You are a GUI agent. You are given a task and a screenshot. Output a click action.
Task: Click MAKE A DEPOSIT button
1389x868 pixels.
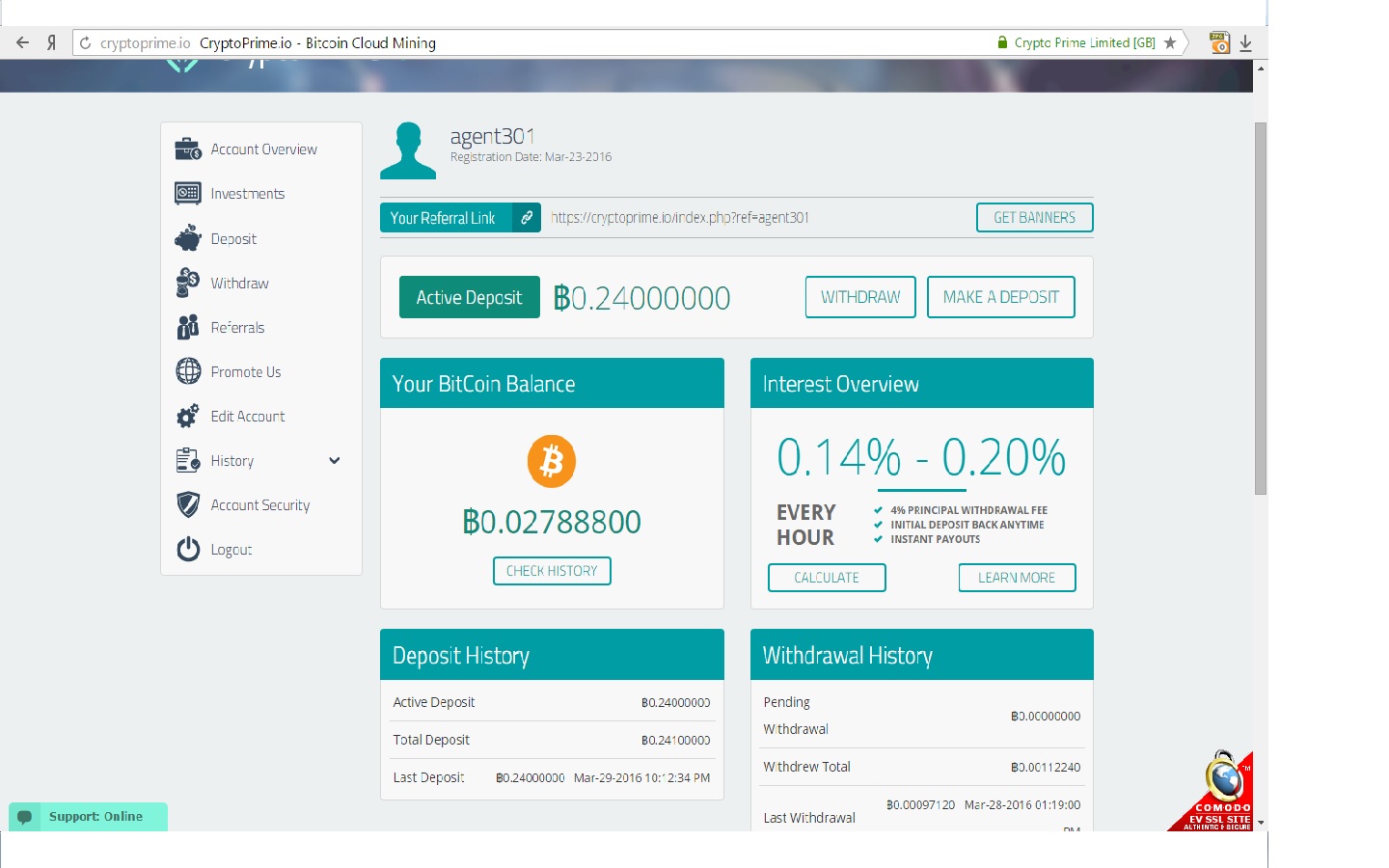(1001, 297)
